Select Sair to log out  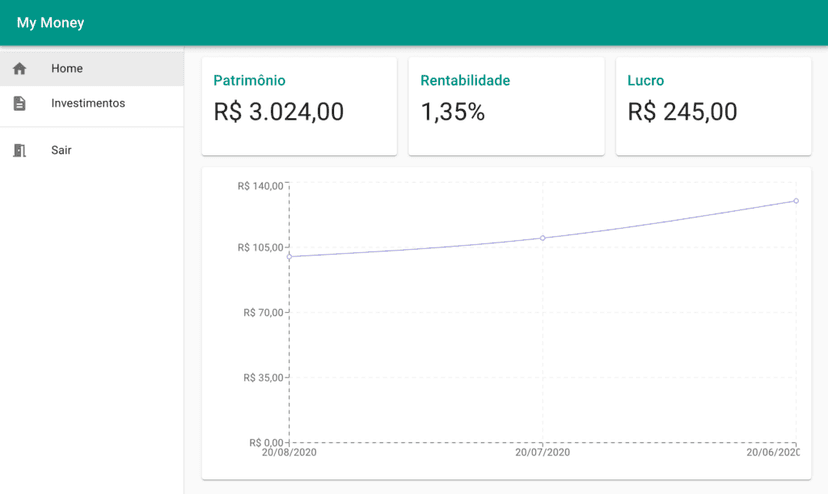[61, 150]
